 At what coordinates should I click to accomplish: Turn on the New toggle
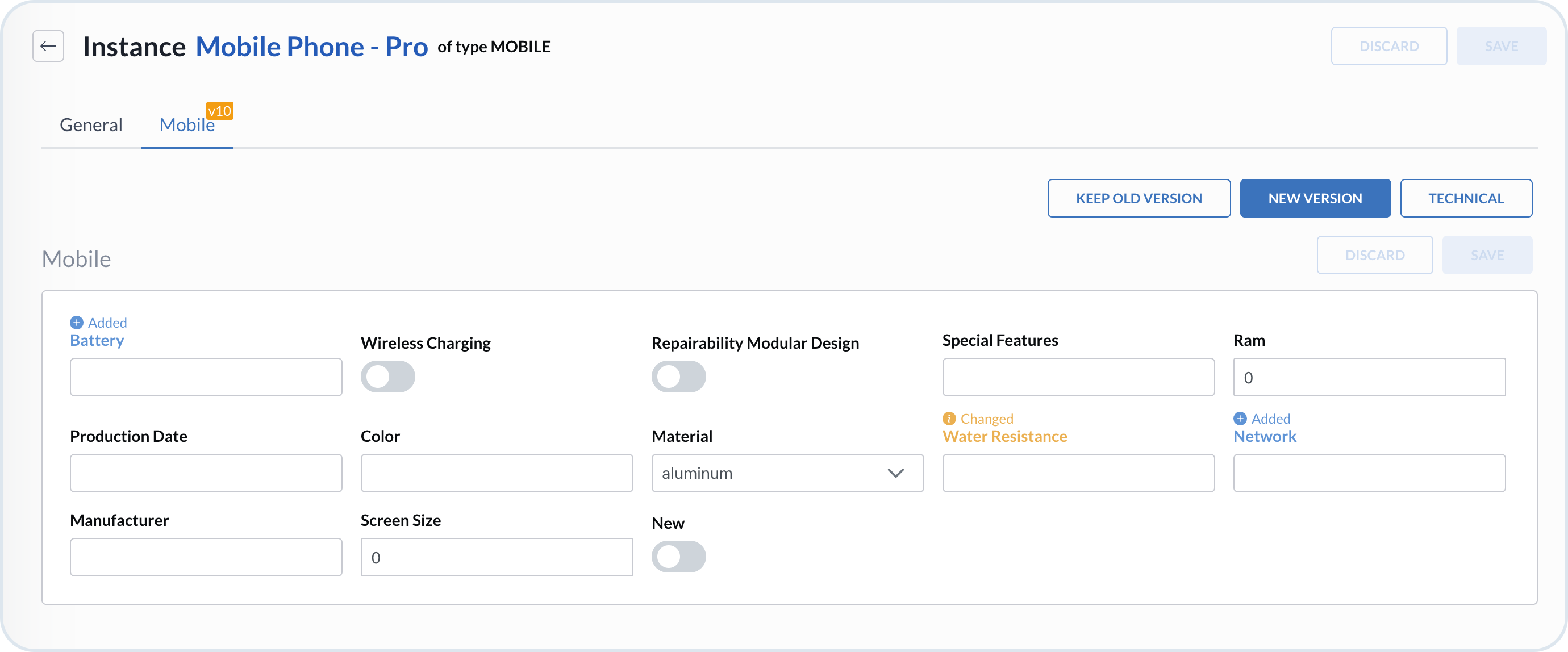tap(678, 557)
